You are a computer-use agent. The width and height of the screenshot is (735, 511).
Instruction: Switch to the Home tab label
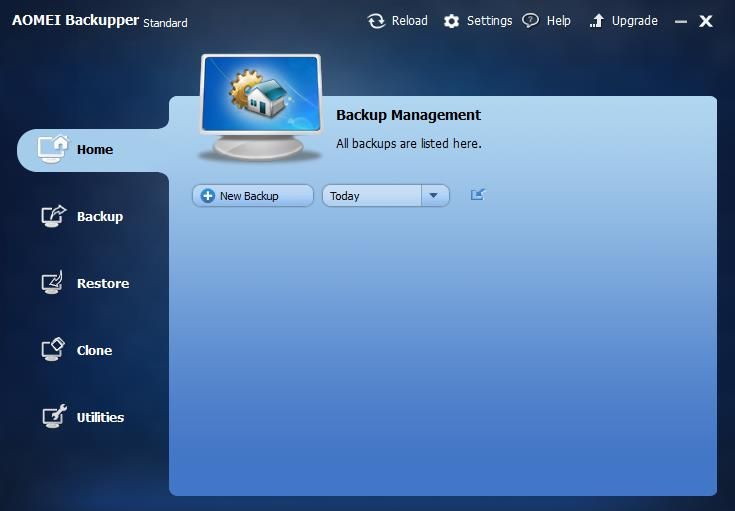point(95,150)
